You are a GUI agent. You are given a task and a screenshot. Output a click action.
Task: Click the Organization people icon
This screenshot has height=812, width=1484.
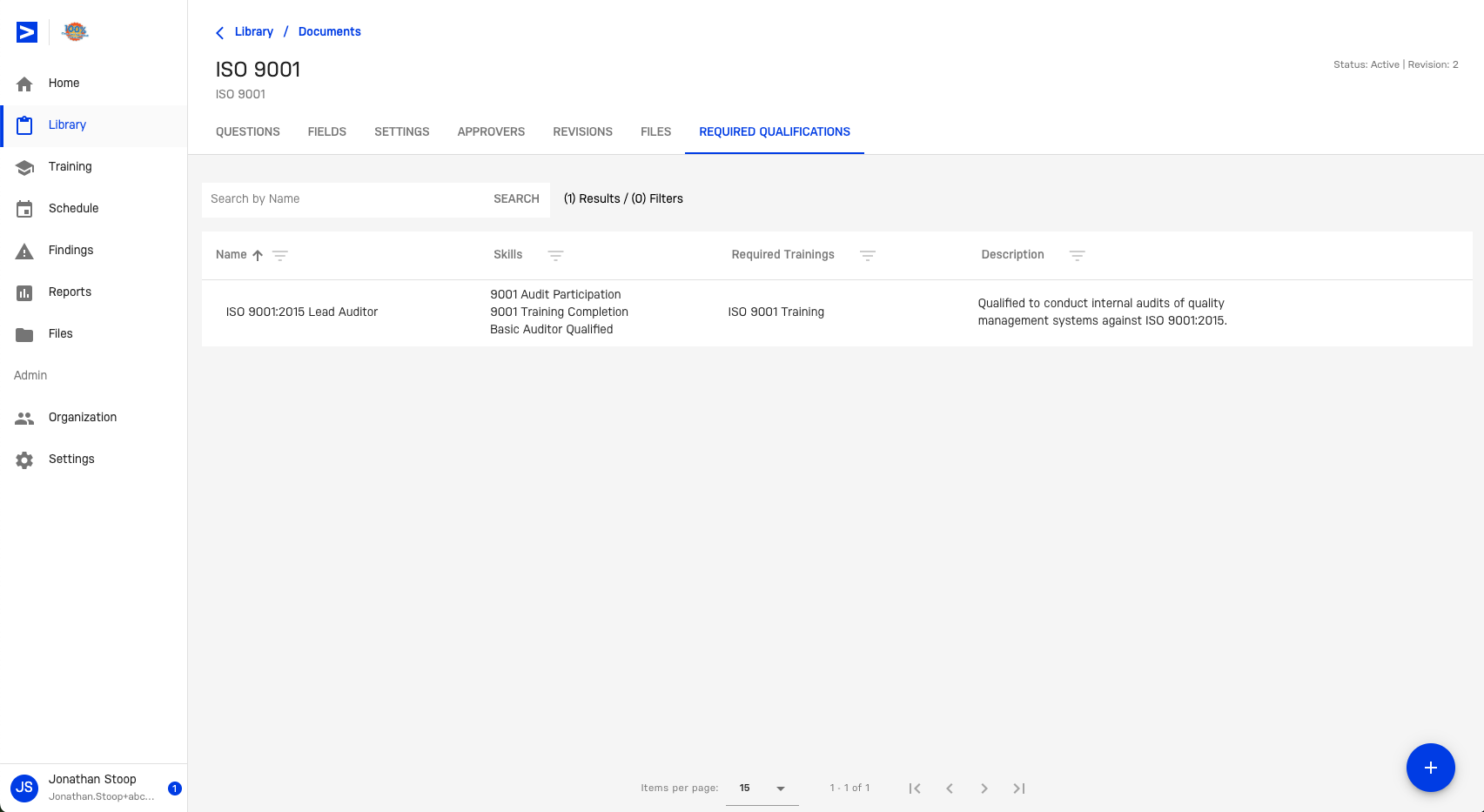(24, 418)
